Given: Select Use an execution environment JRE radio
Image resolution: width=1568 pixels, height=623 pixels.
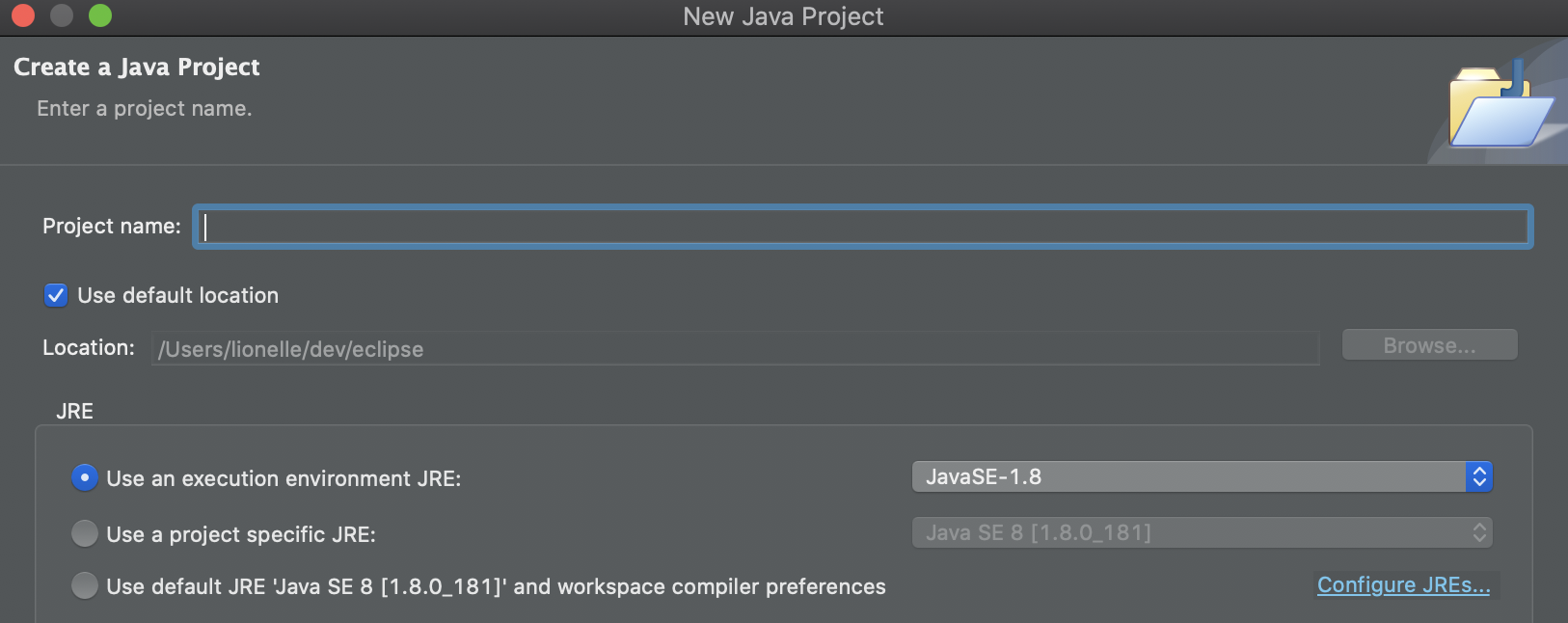Looking at the screenshot, I should pos(85,478).
